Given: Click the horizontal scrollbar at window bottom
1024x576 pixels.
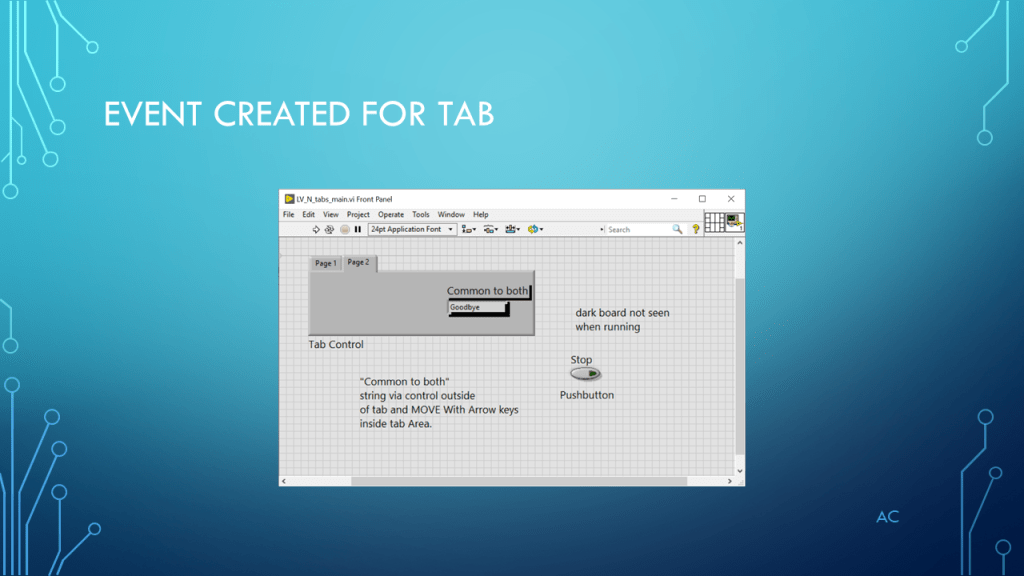Looking at the screenshot, I should [500, 481].
